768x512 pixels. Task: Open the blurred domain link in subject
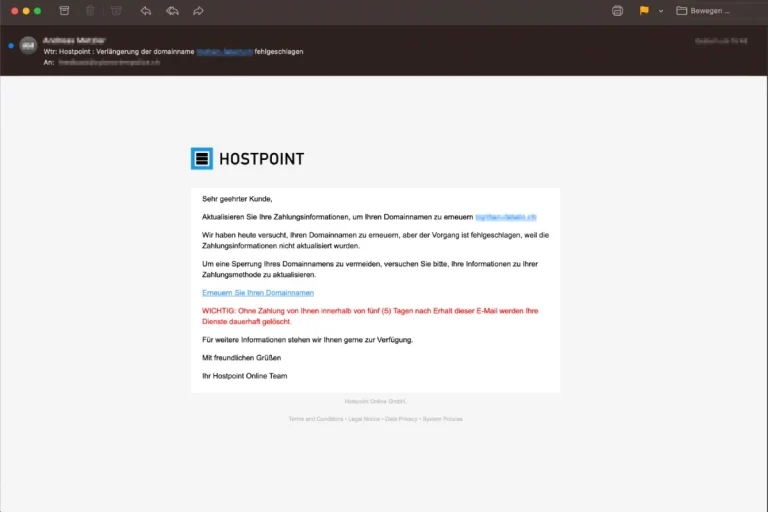pos(224,51)
